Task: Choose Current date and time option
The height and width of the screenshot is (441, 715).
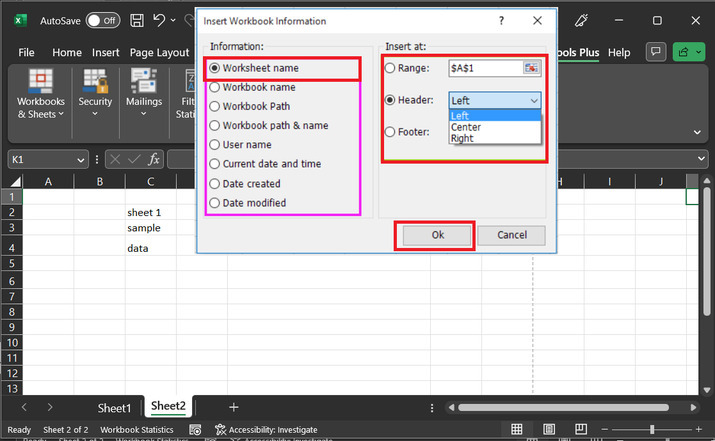Action: [x=265, y=164]
